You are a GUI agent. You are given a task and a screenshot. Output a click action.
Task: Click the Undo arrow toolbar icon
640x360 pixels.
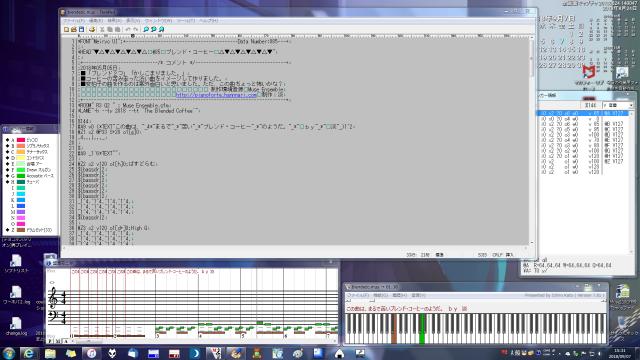click(128, 29)
